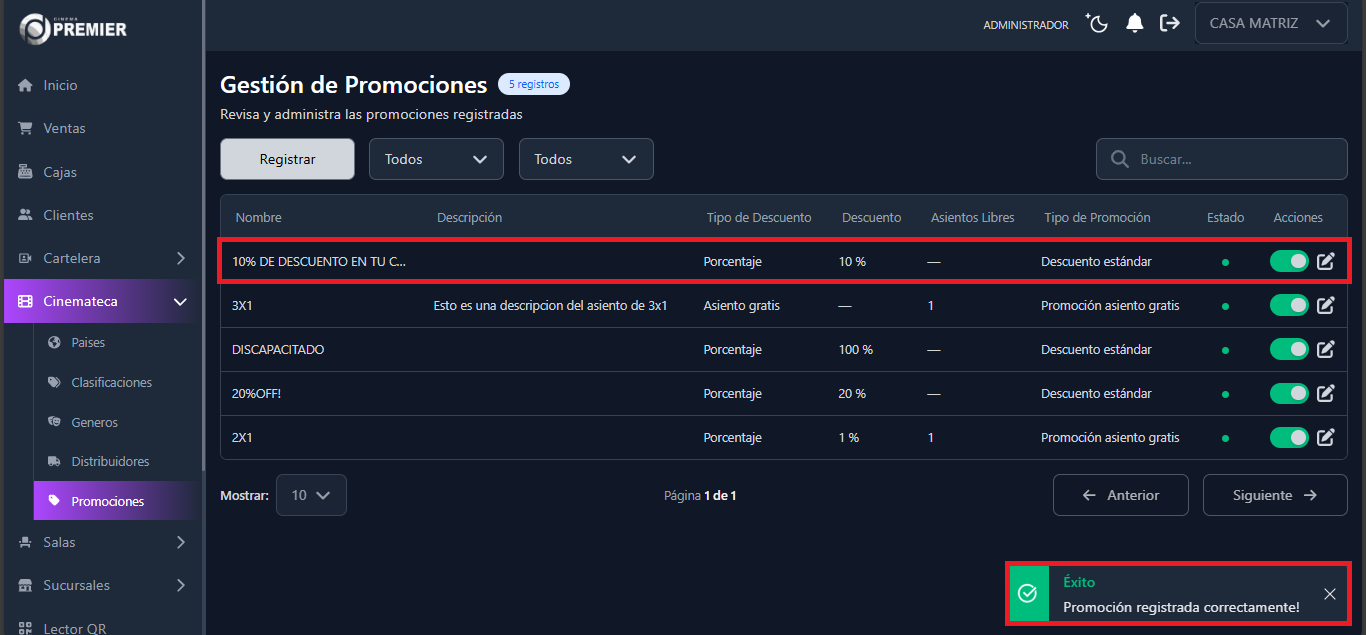Click the logout arrow icon
This screenshot has height=635, width=1366.
[x=1169, y=23]
